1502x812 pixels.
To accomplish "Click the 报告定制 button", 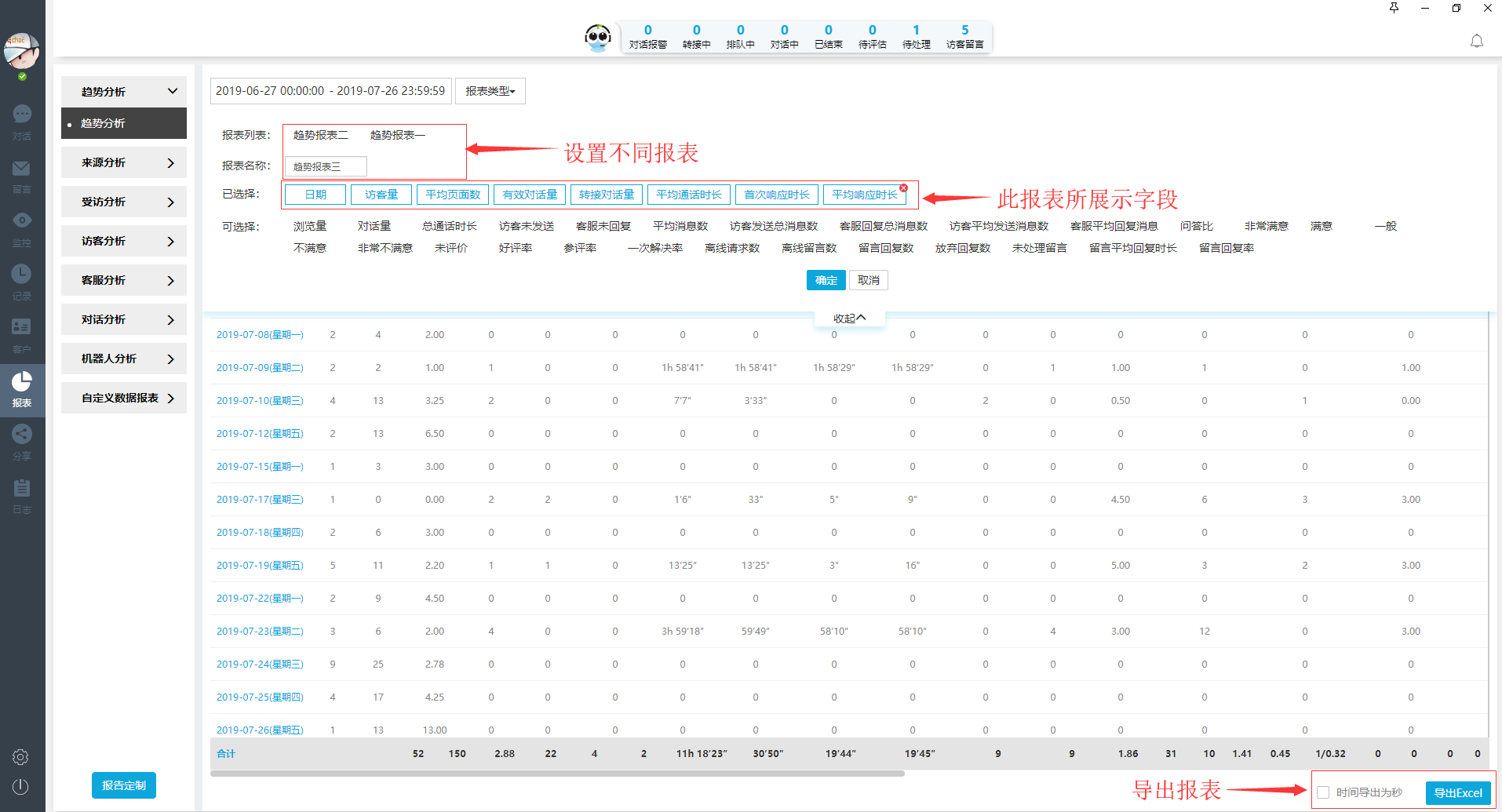I will tap(124, 785).
